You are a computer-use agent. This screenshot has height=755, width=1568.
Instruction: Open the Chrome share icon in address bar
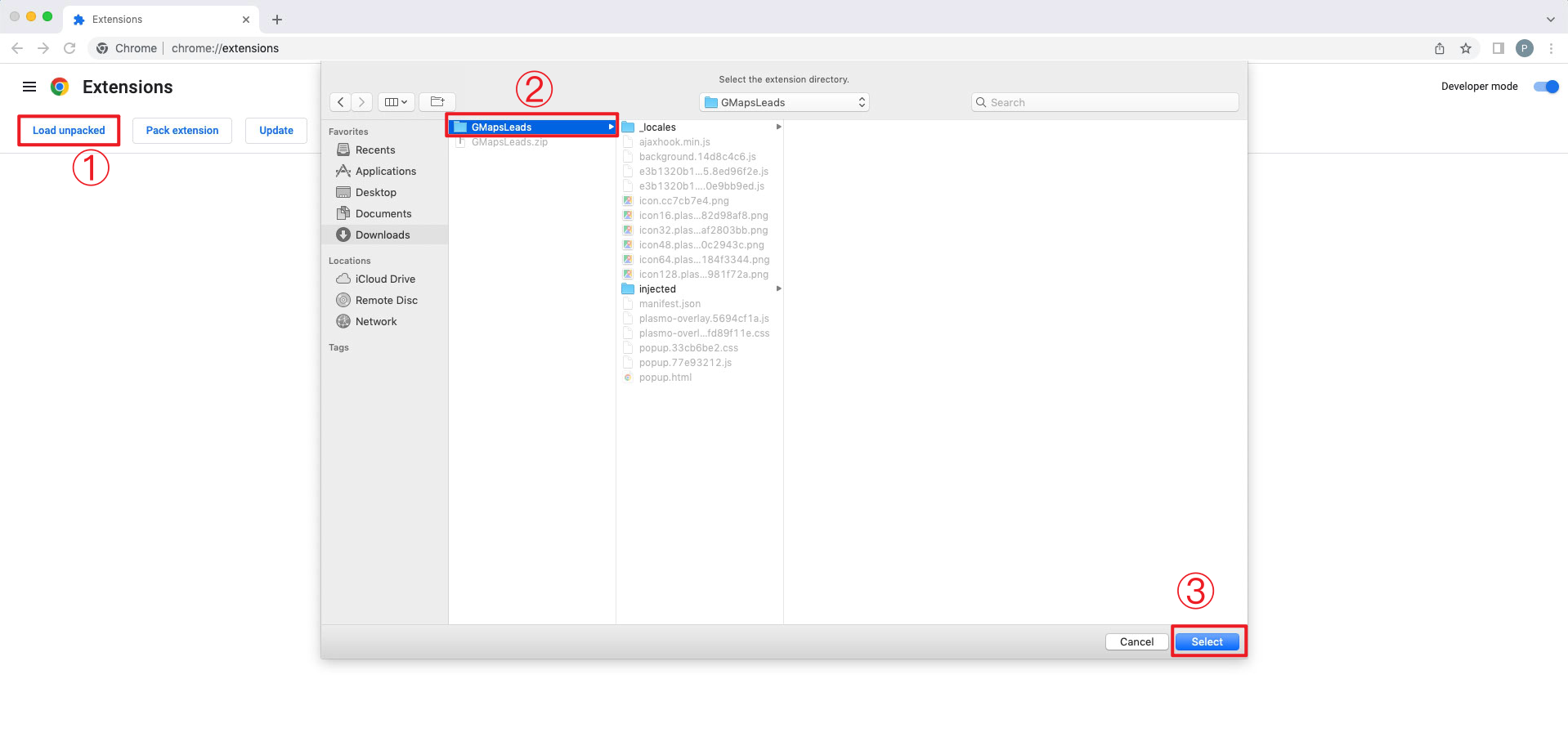pos(1440,48)
